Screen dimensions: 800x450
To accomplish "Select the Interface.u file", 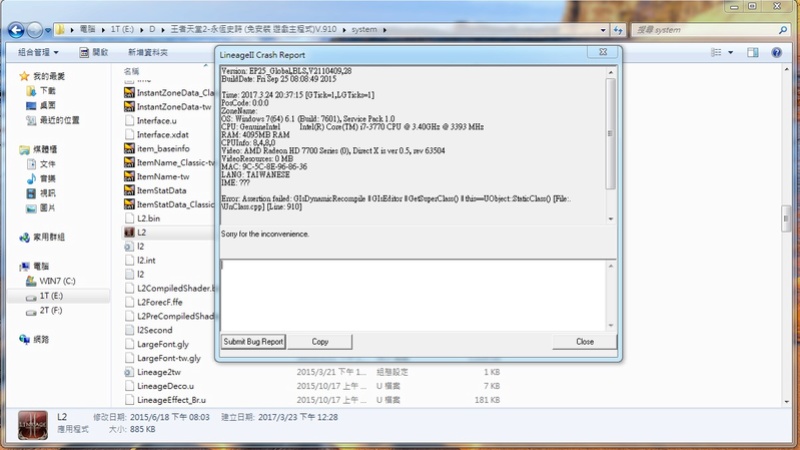I will tap(157, 120).
